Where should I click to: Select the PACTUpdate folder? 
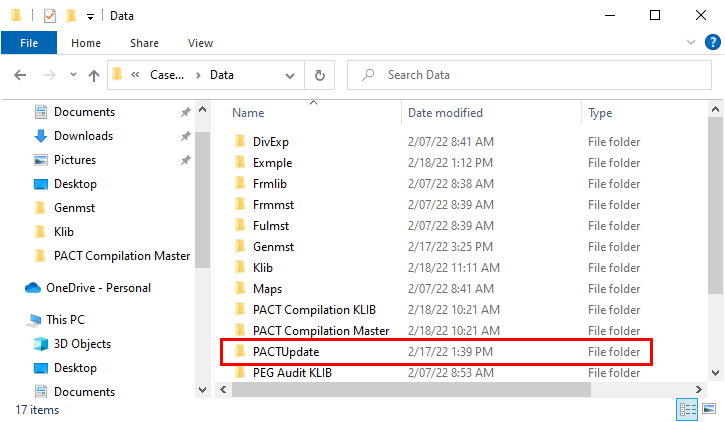[x=286, y=352]
